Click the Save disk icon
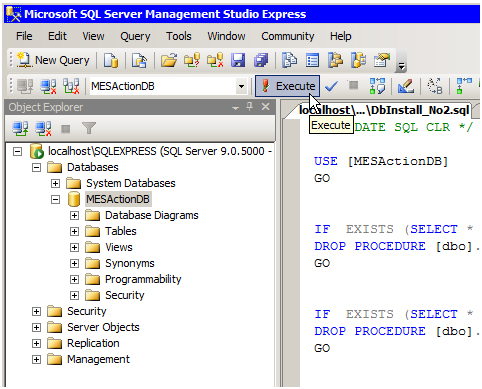 [x=238, y=60]
